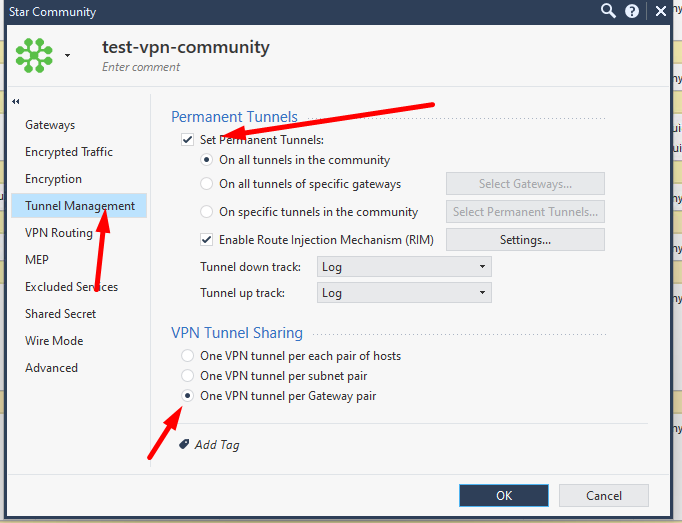Open the Wire Mode page
The height and width of the screenshot is (523, 682).
coord(54,341)
